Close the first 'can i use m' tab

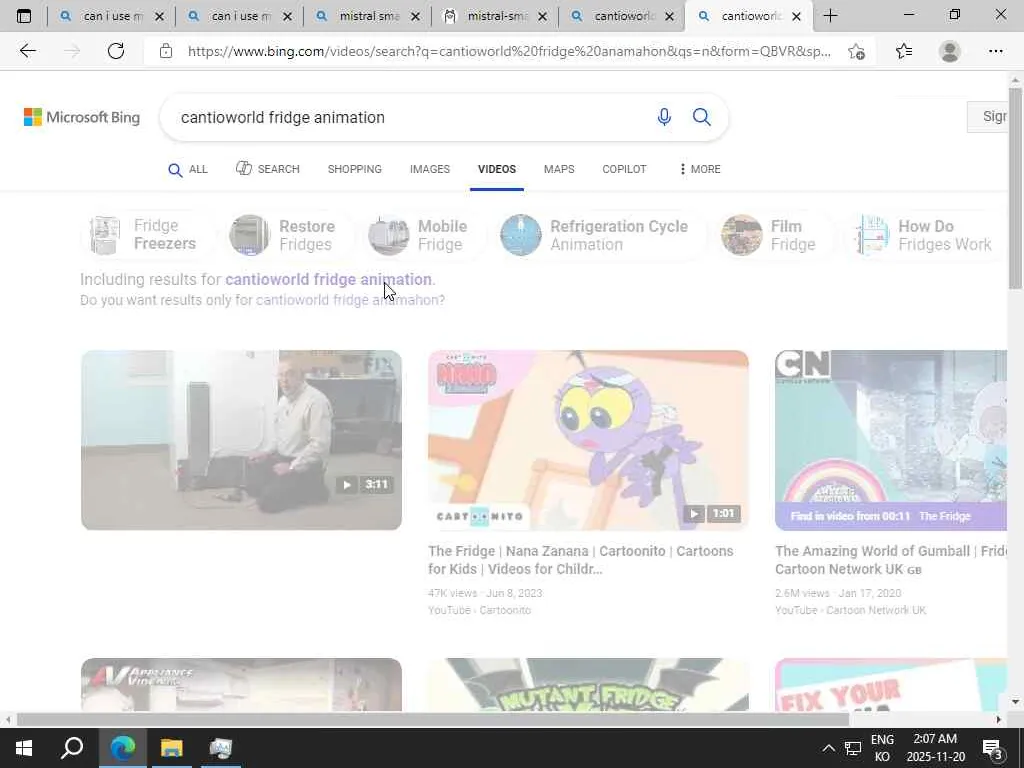(159, 16)
